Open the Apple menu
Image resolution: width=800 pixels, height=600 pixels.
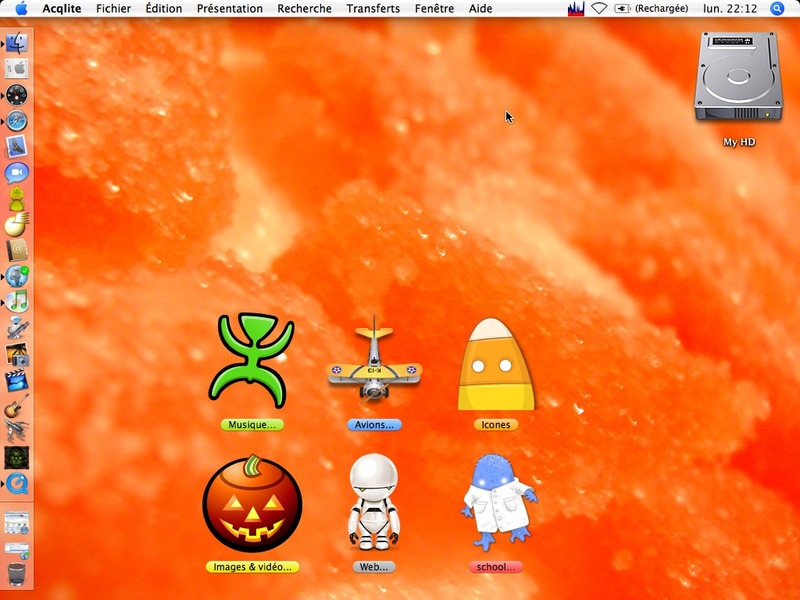tap(21, 8)
